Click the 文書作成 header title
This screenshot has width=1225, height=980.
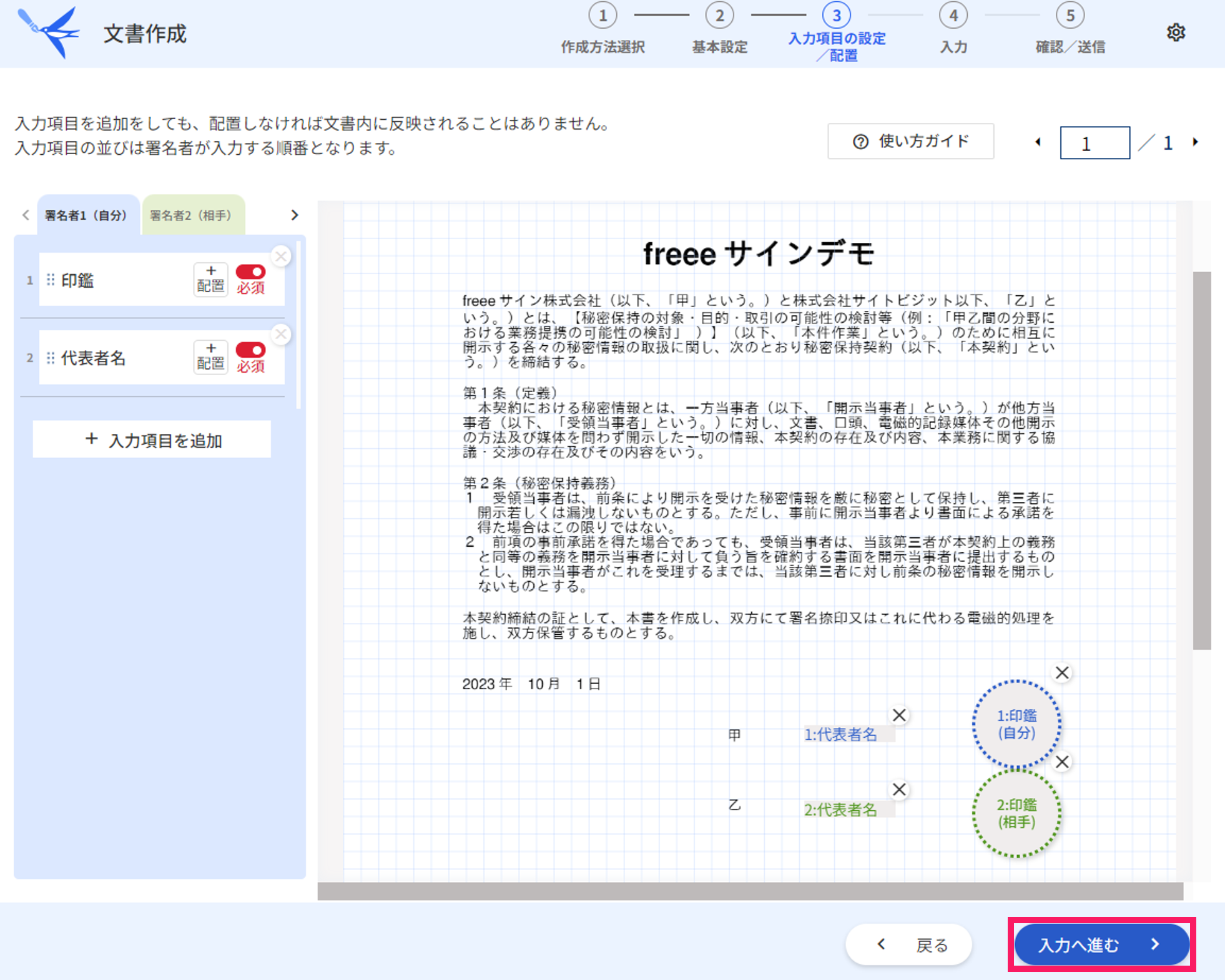pyautogui.click(x=145, y=34)
